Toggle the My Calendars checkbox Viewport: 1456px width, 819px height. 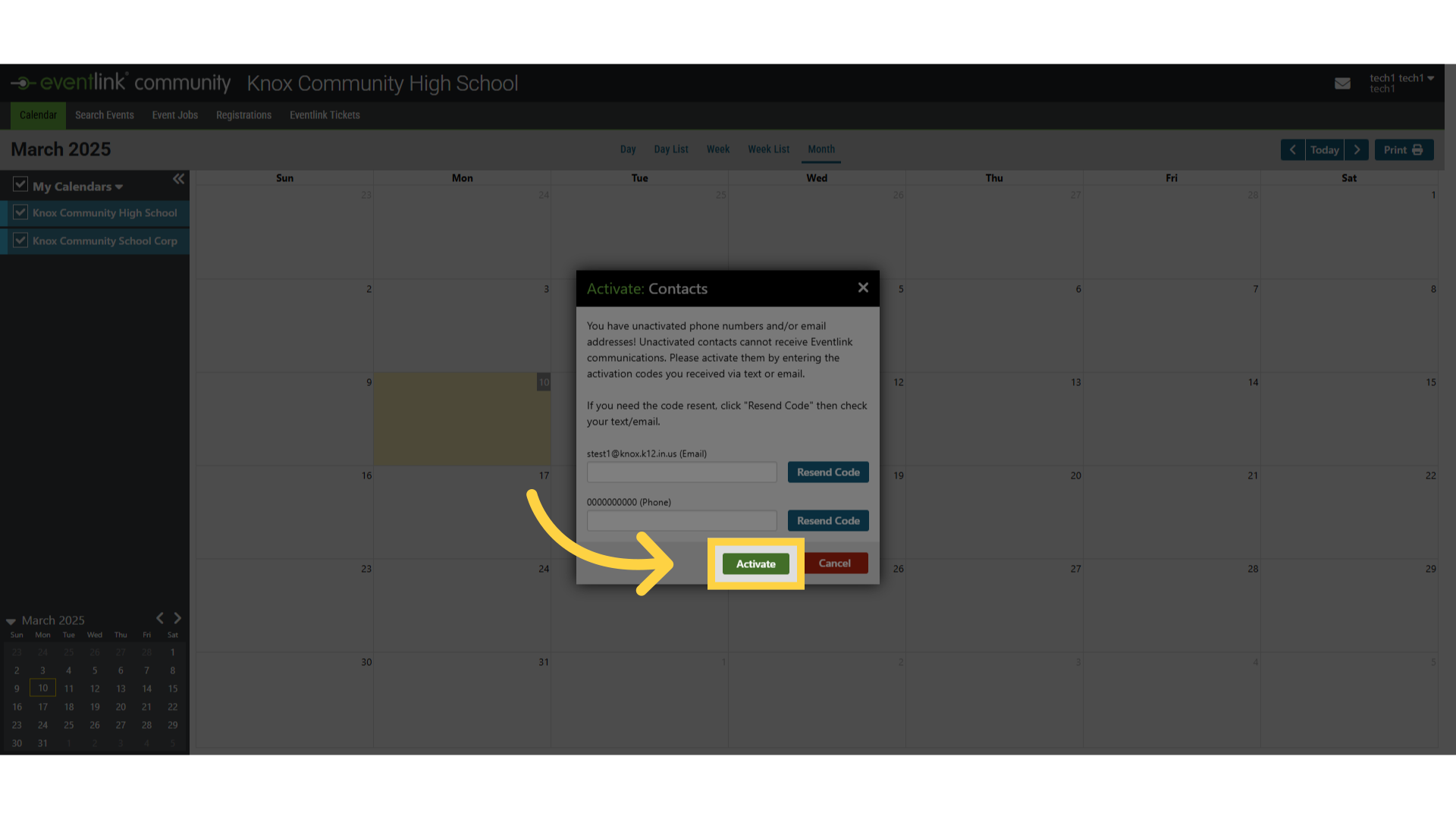click(20, 184)
